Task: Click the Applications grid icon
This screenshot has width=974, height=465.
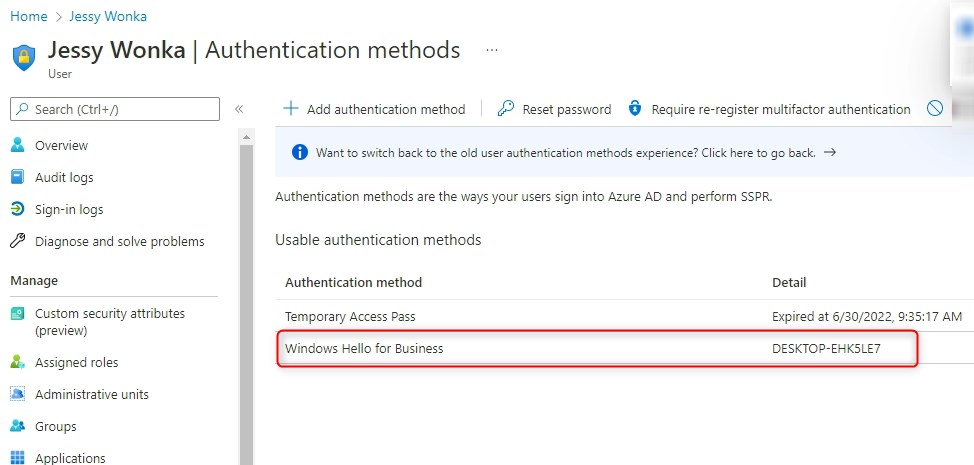Action: pos(17,458)
